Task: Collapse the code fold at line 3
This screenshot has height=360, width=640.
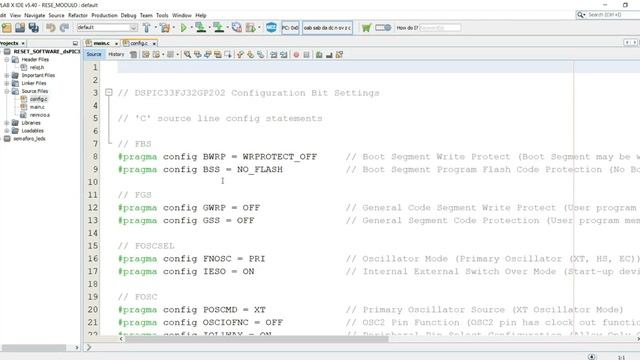Action: (109, 93)
